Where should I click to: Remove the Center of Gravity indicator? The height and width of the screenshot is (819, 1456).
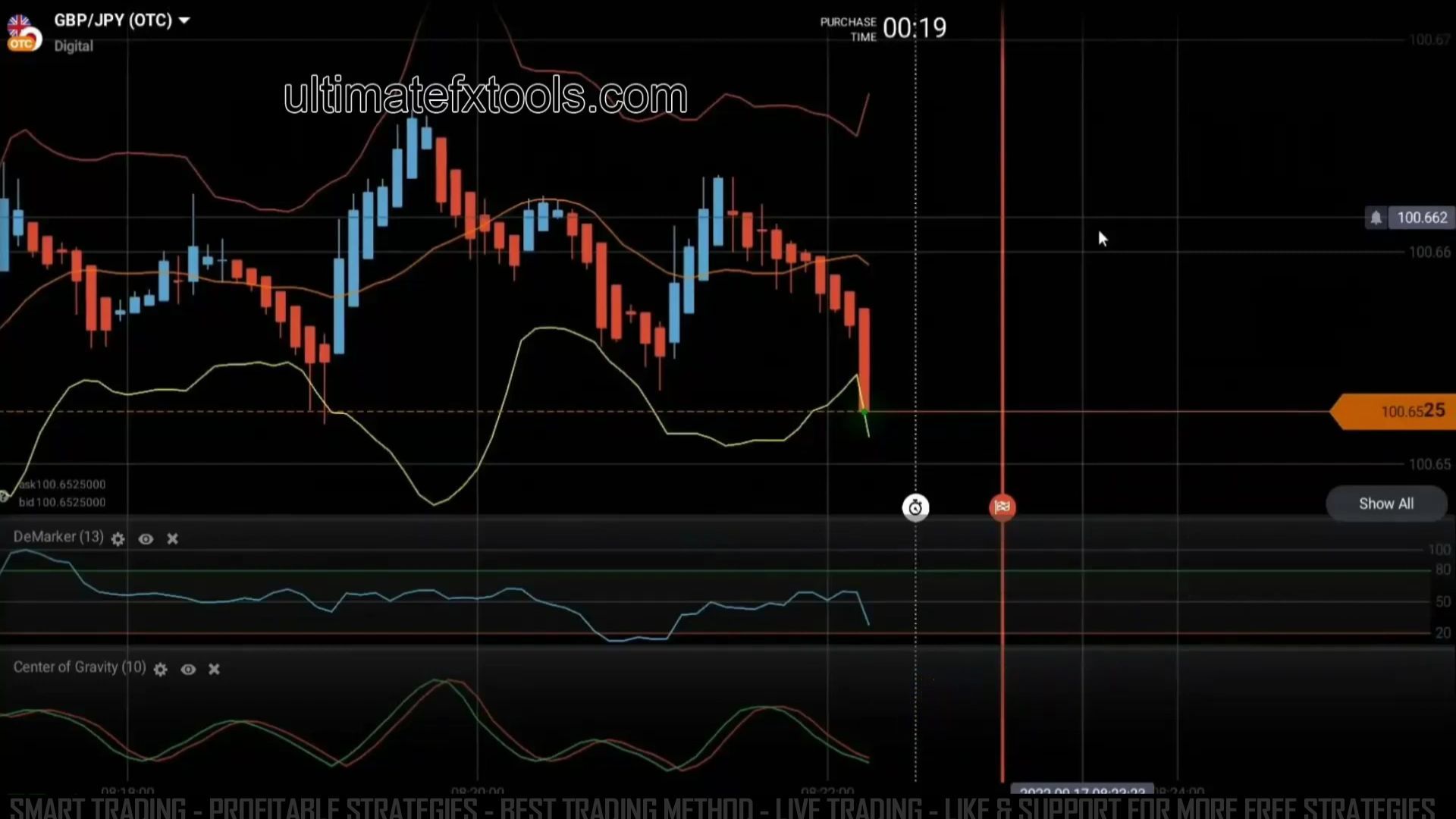[x=214, y=669]
